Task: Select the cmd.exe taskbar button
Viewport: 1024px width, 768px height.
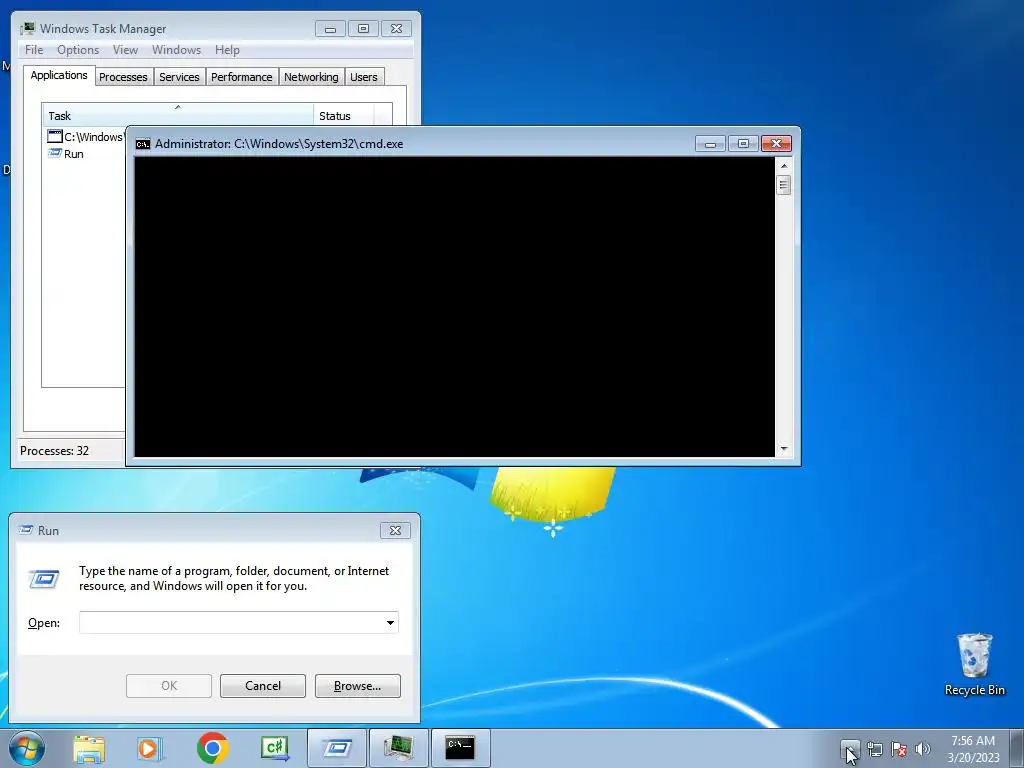Action: tap(460, 748)
